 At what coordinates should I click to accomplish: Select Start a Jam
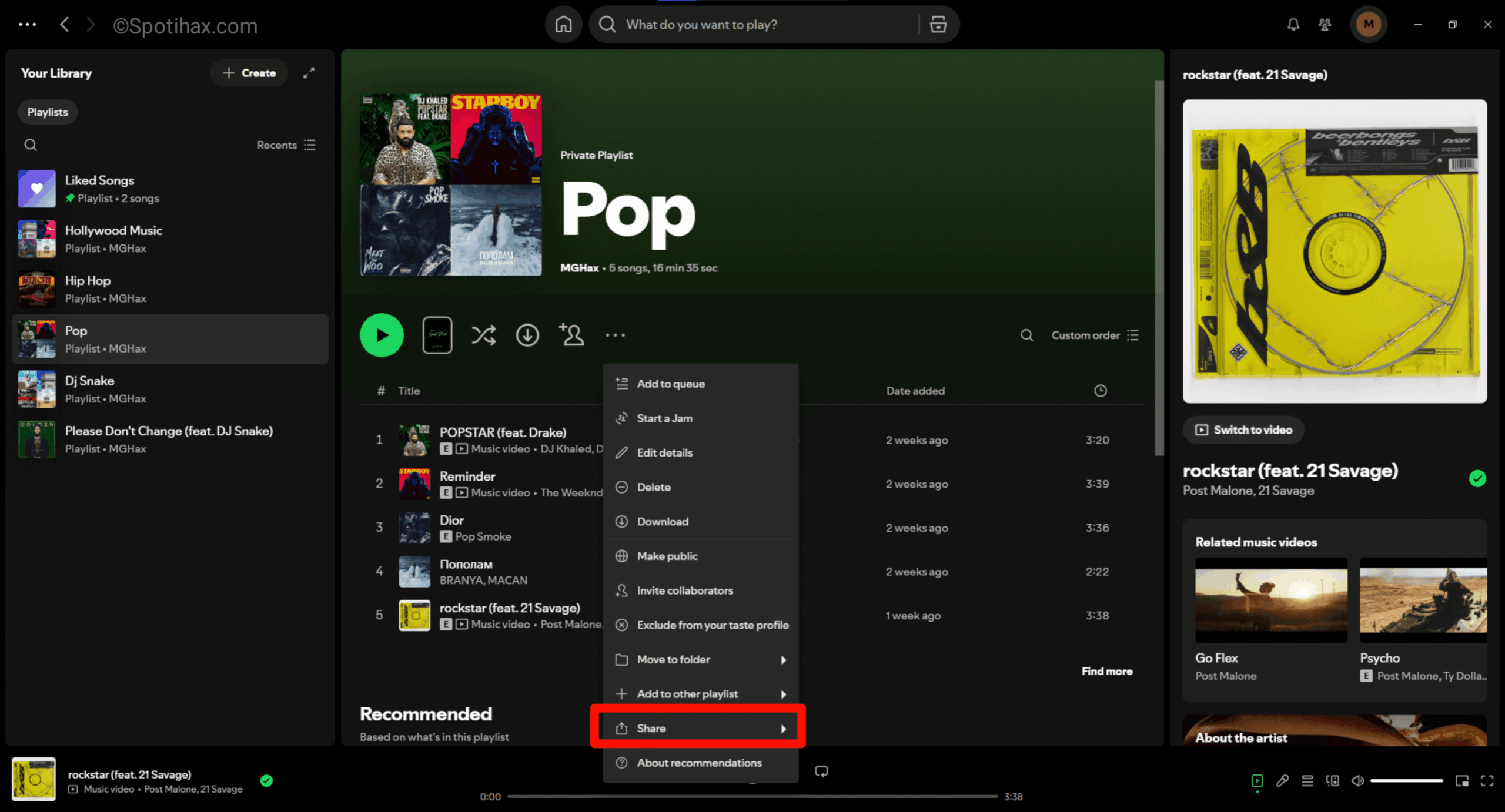(x=700, y=418)
